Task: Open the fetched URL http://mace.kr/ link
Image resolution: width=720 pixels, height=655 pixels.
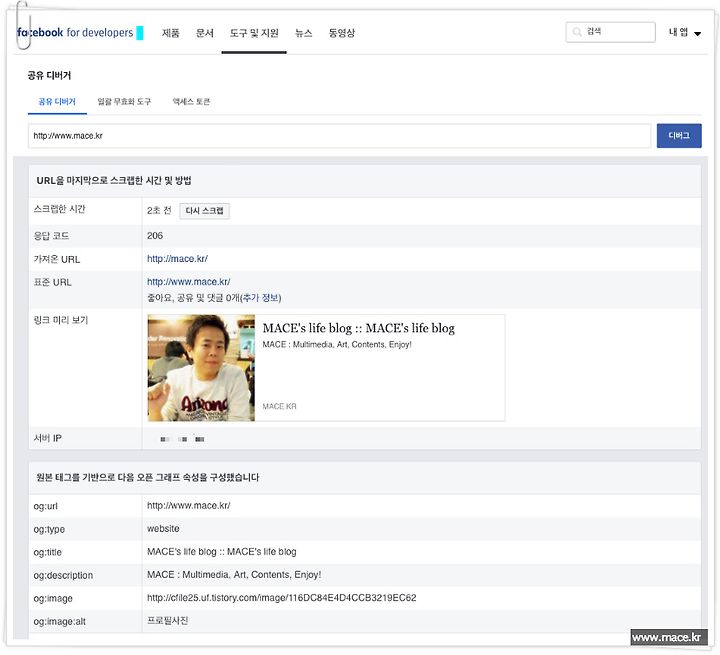Action: (x=177, y=259)
